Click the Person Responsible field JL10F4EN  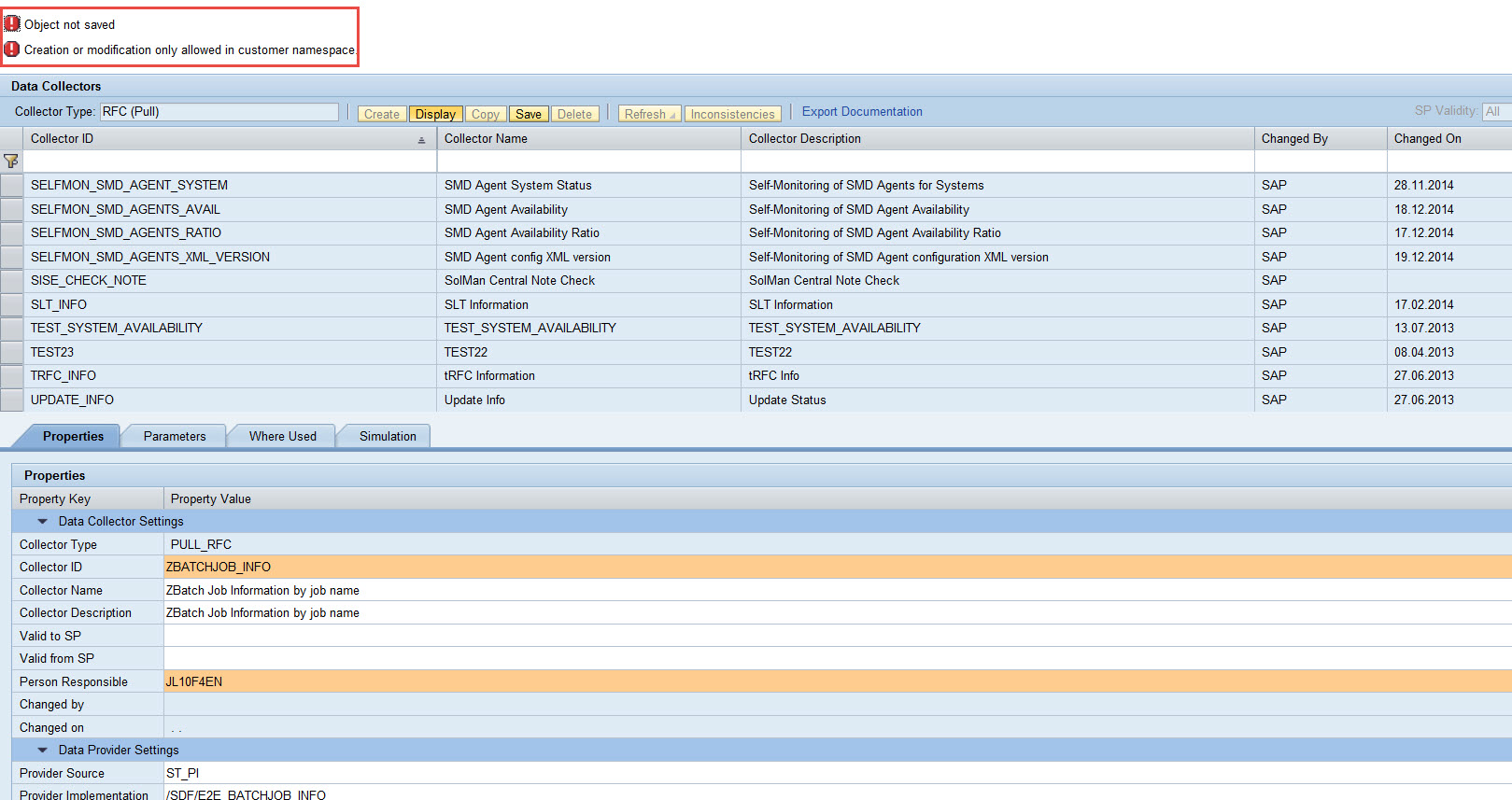838,681
